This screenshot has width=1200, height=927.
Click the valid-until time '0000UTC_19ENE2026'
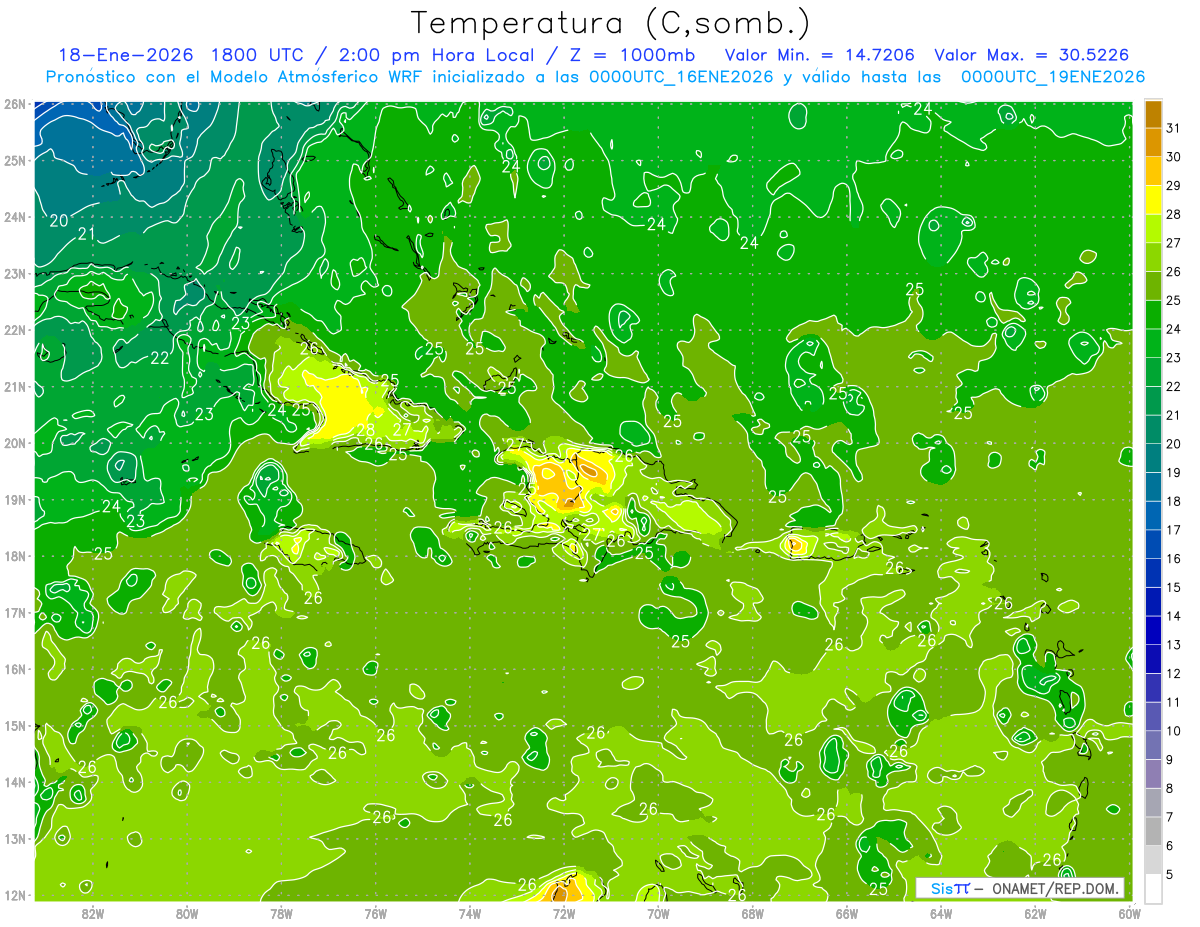[1053, 77]
